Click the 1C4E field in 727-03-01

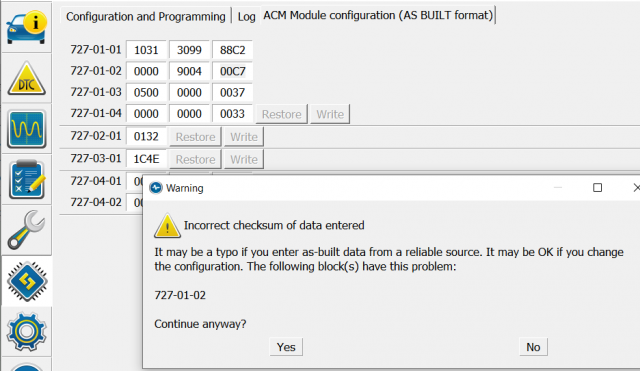[146, 159]
